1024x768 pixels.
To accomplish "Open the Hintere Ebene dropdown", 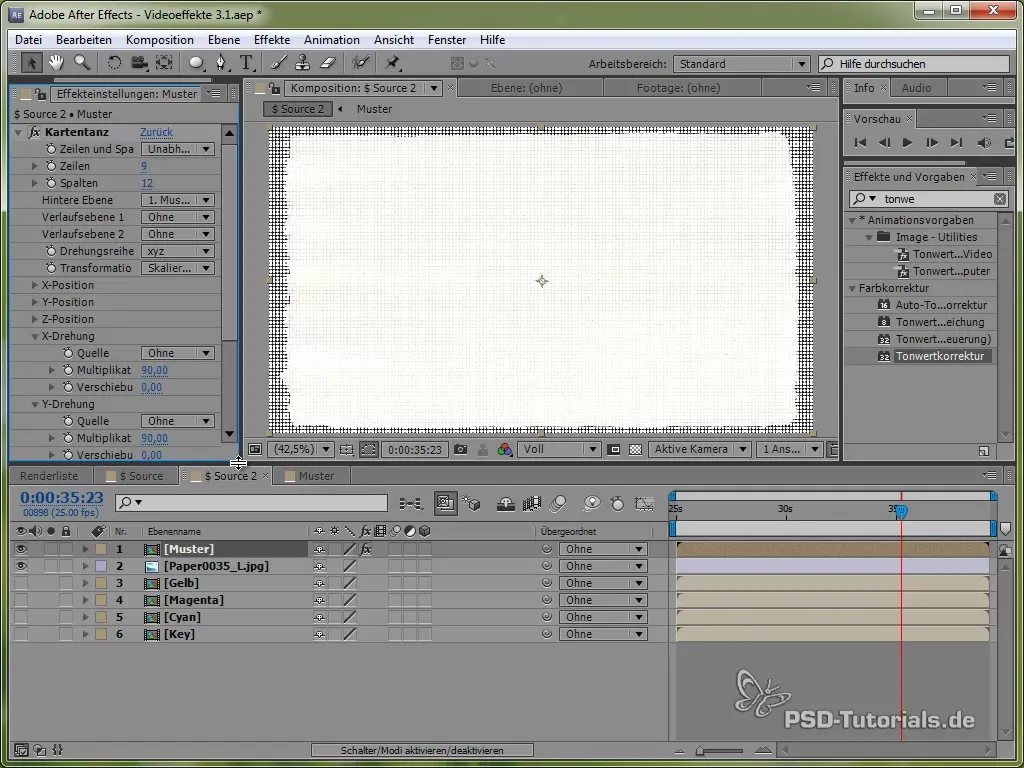I will pyautogui.click(x=178, y=200).
